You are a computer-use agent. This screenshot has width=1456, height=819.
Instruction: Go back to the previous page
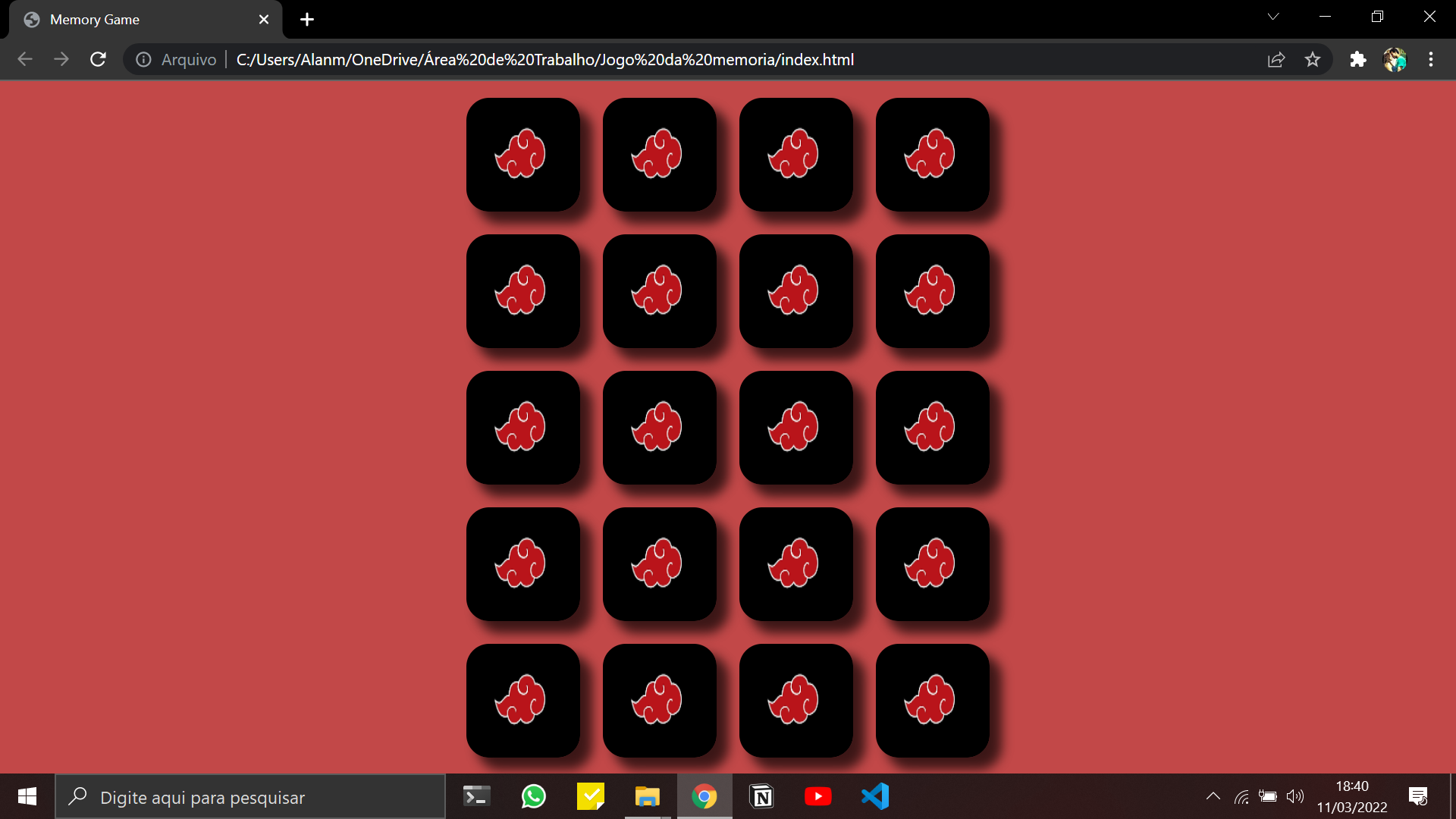[25, 59]
